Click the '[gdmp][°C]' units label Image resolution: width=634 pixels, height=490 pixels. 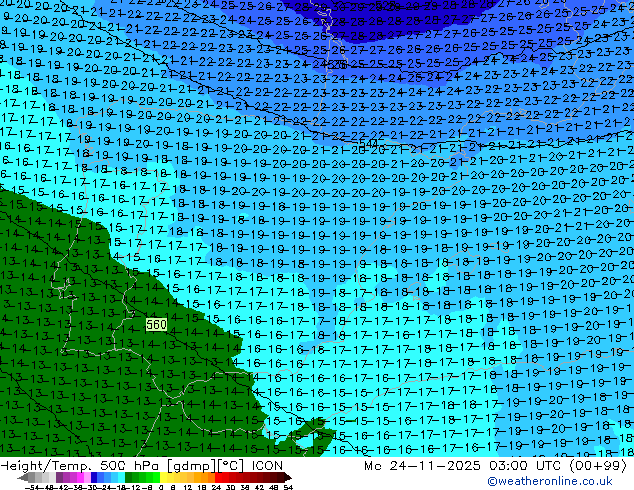click(206, 466)
